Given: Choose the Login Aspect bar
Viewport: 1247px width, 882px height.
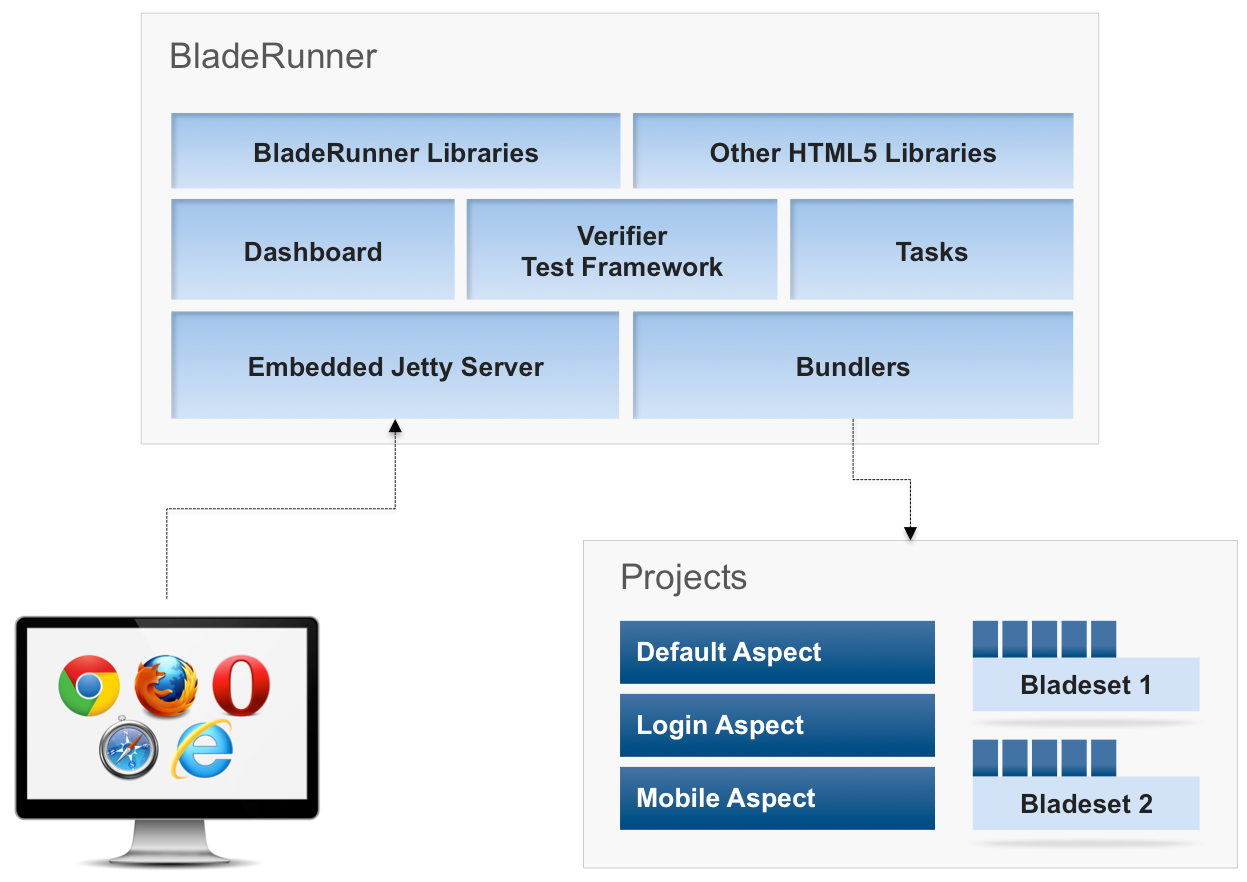Looking at the screenshot, I should coord(777,725).
